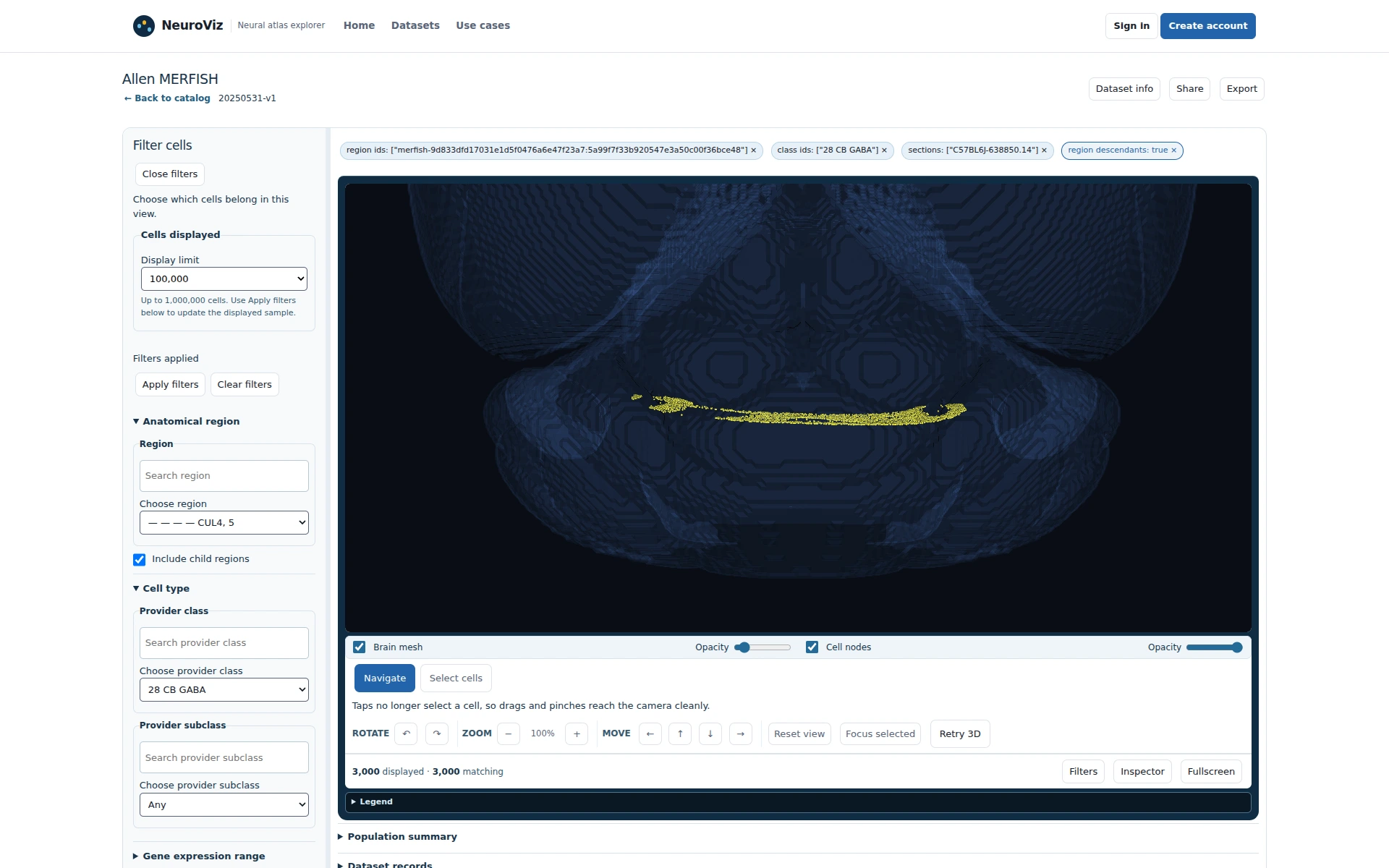Toggle Brain mesh checkbox

click(x=359, y=647)
